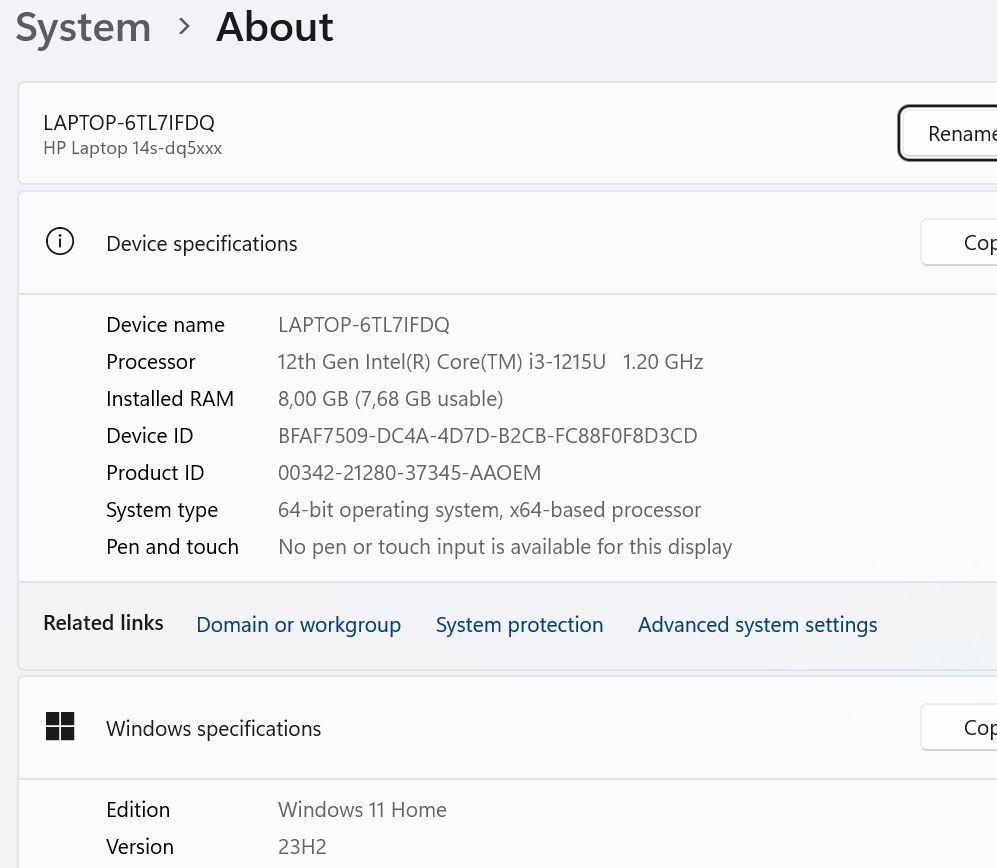Click the Device ID value text
Screen dimensions: 997x868
[487, 436]
